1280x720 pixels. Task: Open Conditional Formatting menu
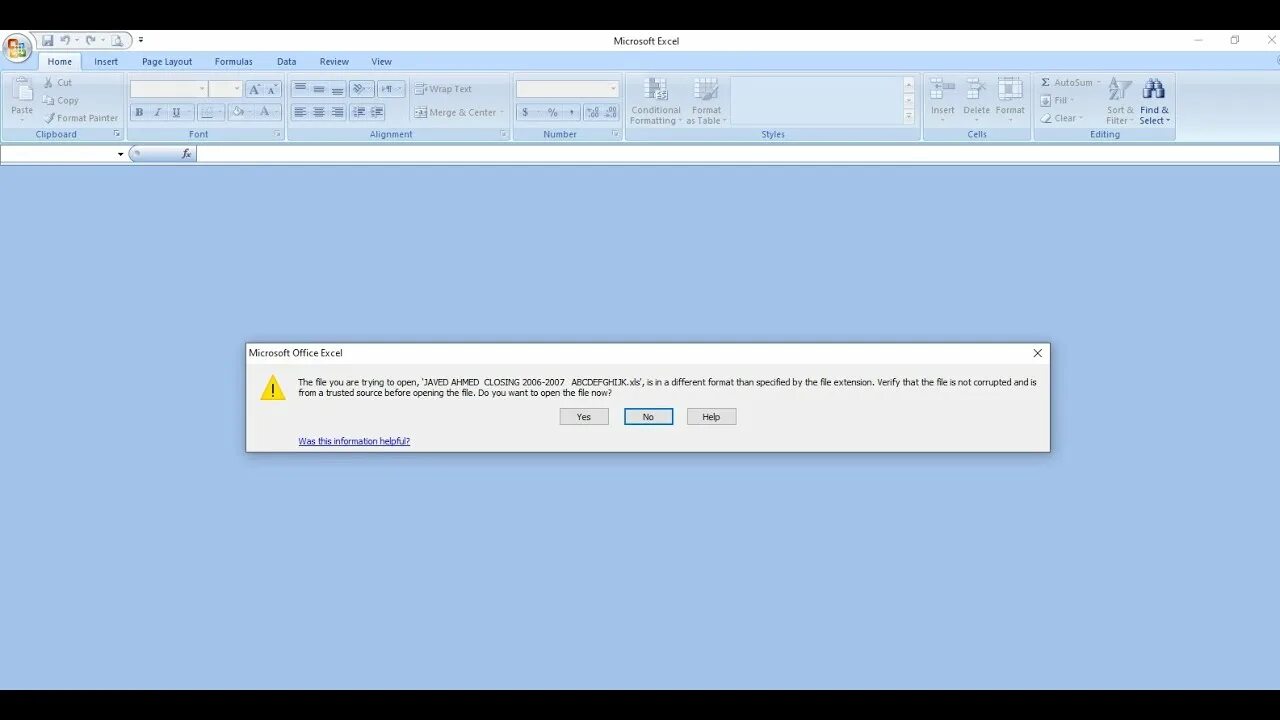pyautogui.click(x=655, y=101)
